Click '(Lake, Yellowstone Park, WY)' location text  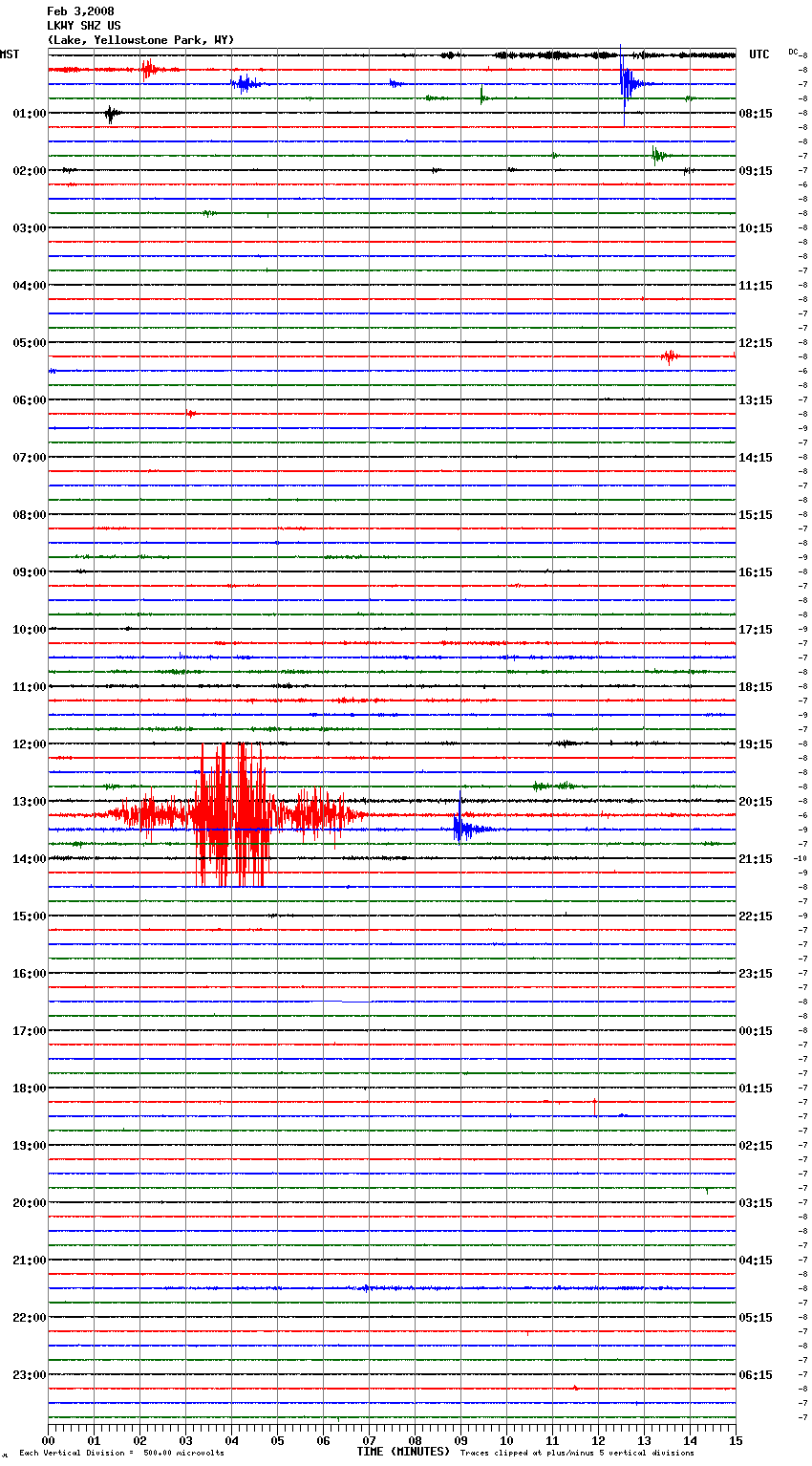140,40
